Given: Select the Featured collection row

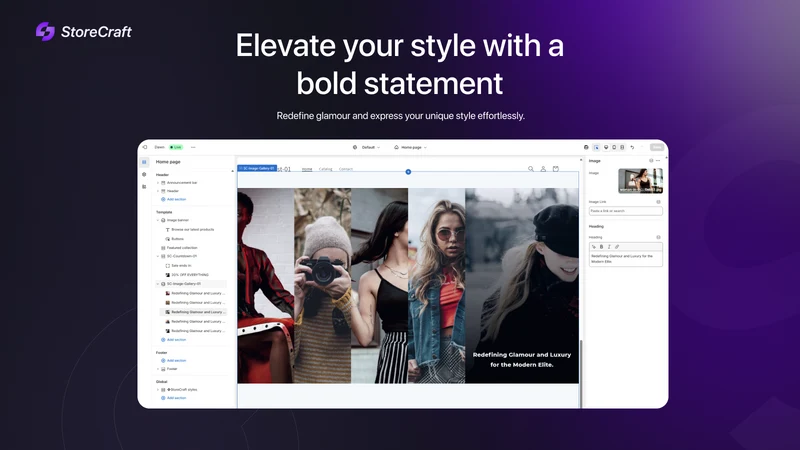Looking at the screenshot, I should [x=191, y=248].
